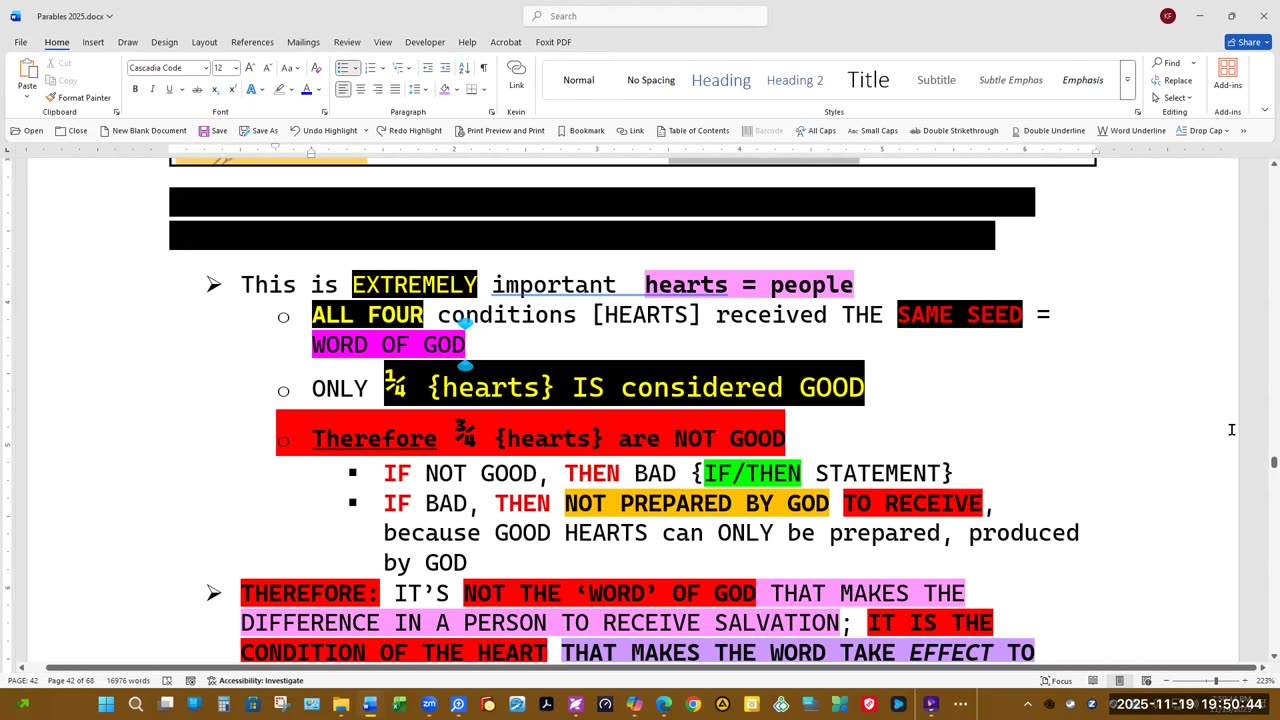Click Save As in quick toolbar

[x=258, y=131]
